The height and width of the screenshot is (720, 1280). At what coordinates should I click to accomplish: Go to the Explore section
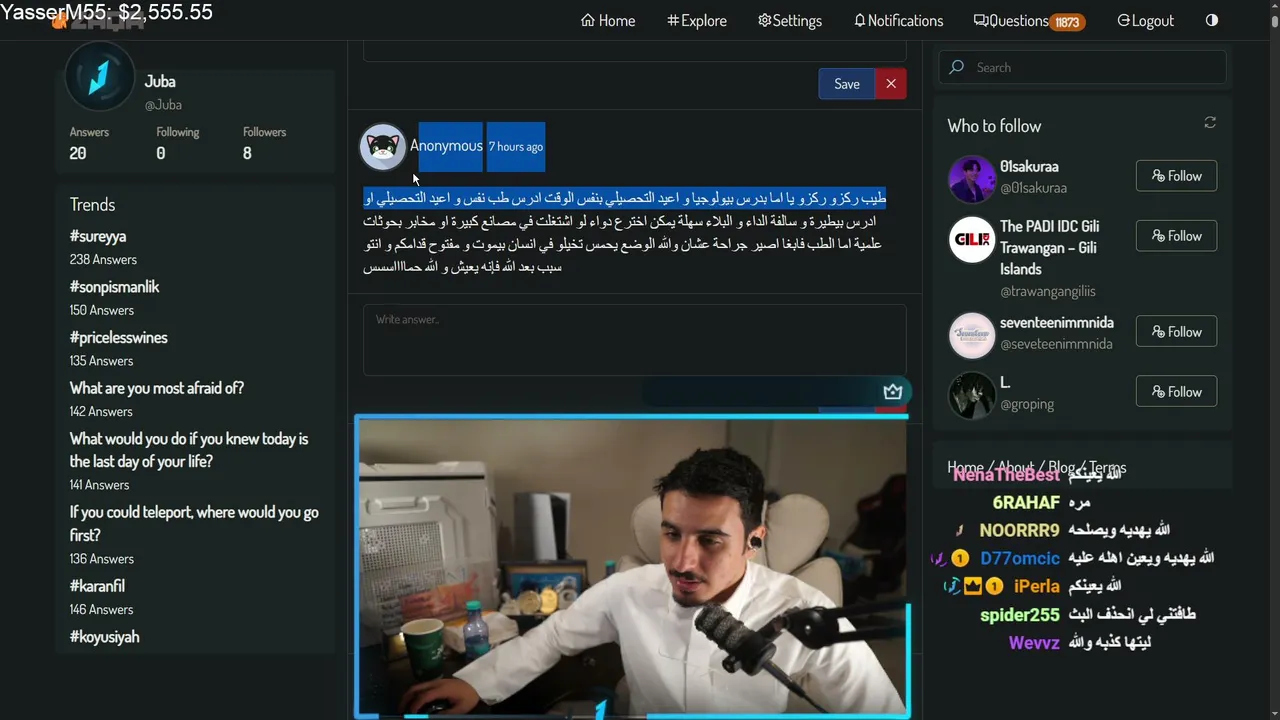pyautogui.click(x=697, y=20)
